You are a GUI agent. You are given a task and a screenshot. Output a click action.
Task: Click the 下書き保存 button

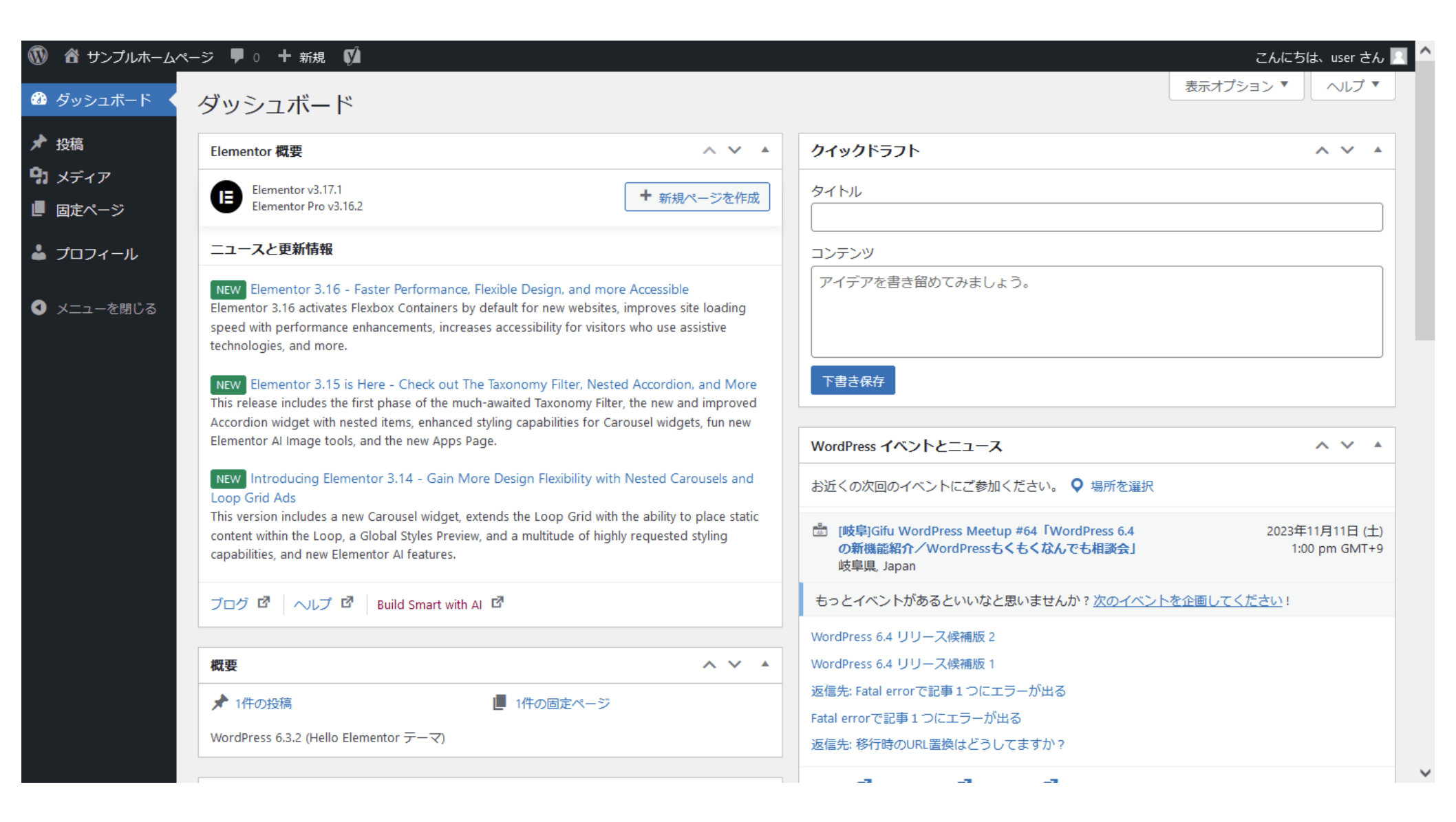(853, 380)
